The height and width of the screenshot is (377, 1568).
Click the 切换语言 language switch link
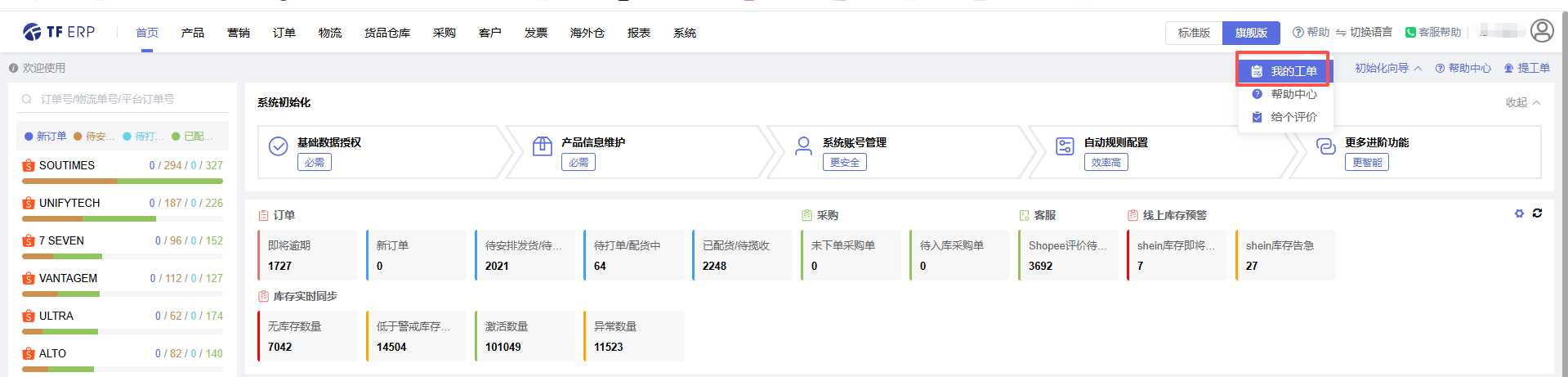click(1364, 33)
